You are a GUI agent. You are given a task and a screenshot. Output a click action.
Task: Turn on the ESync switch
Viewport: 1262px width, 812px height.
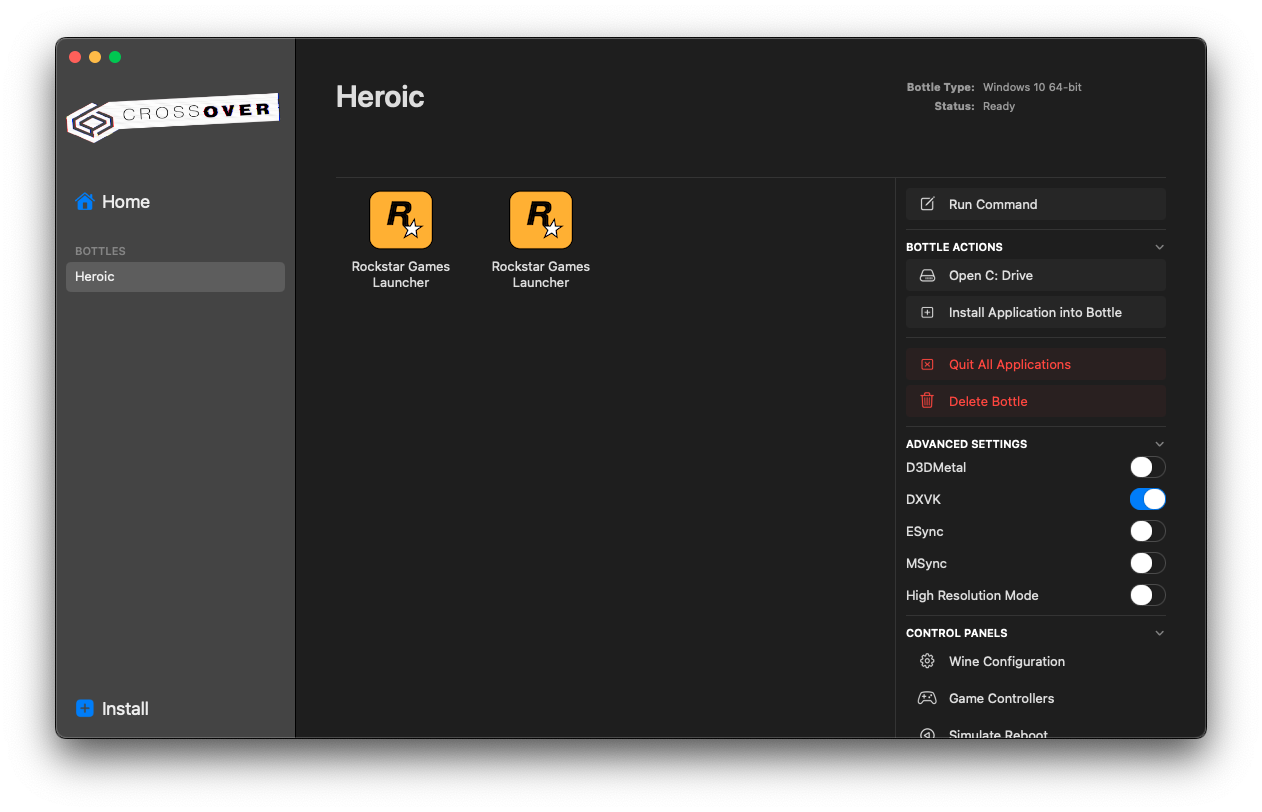click(x=1147, y=531)
